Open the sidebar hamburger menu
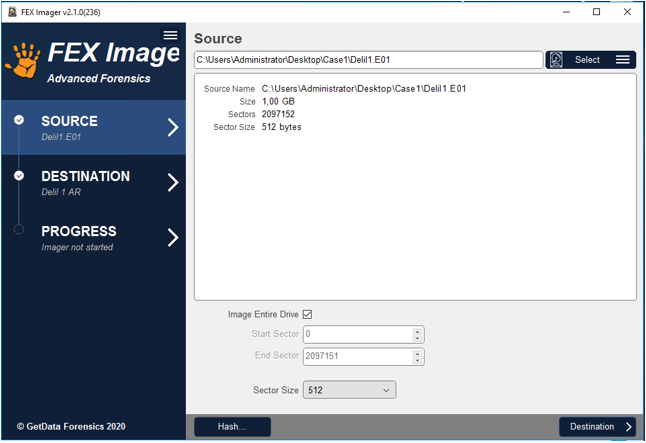Image resolution: width=646 pixels, height=443 pixels. (x=170, y=35)
